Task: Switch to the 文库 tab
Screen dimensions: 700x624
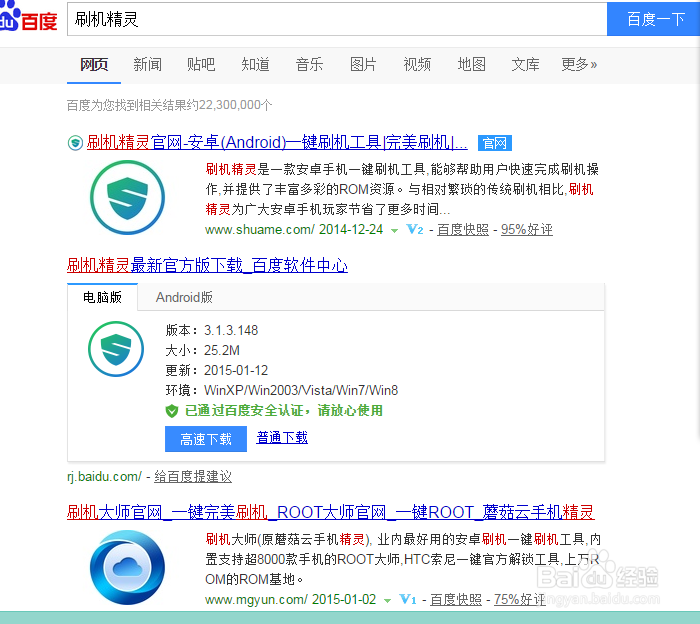Action: (x=525, y=65)
